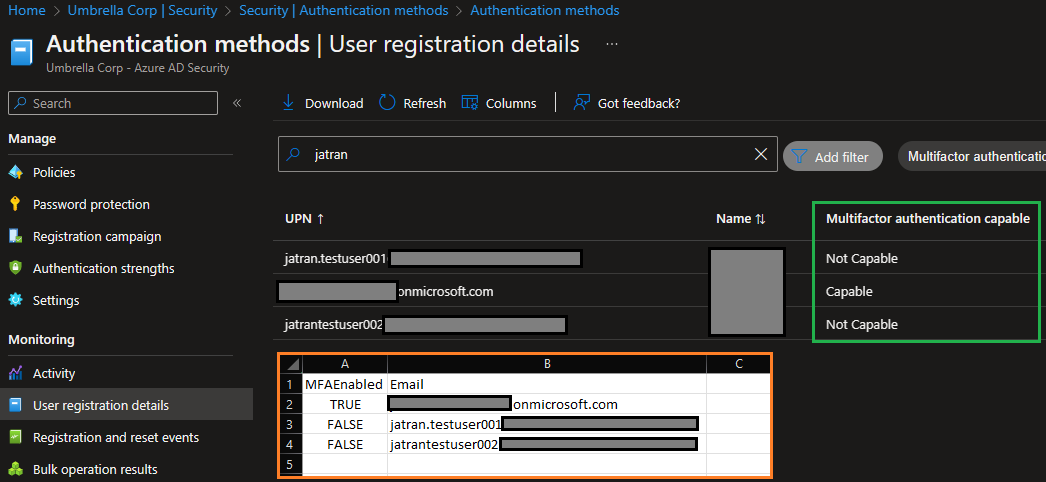Click the Got feedback person icon
The width and height of the screenshot is (1046, 482).
pyautogui.click(x=582, y=103)
